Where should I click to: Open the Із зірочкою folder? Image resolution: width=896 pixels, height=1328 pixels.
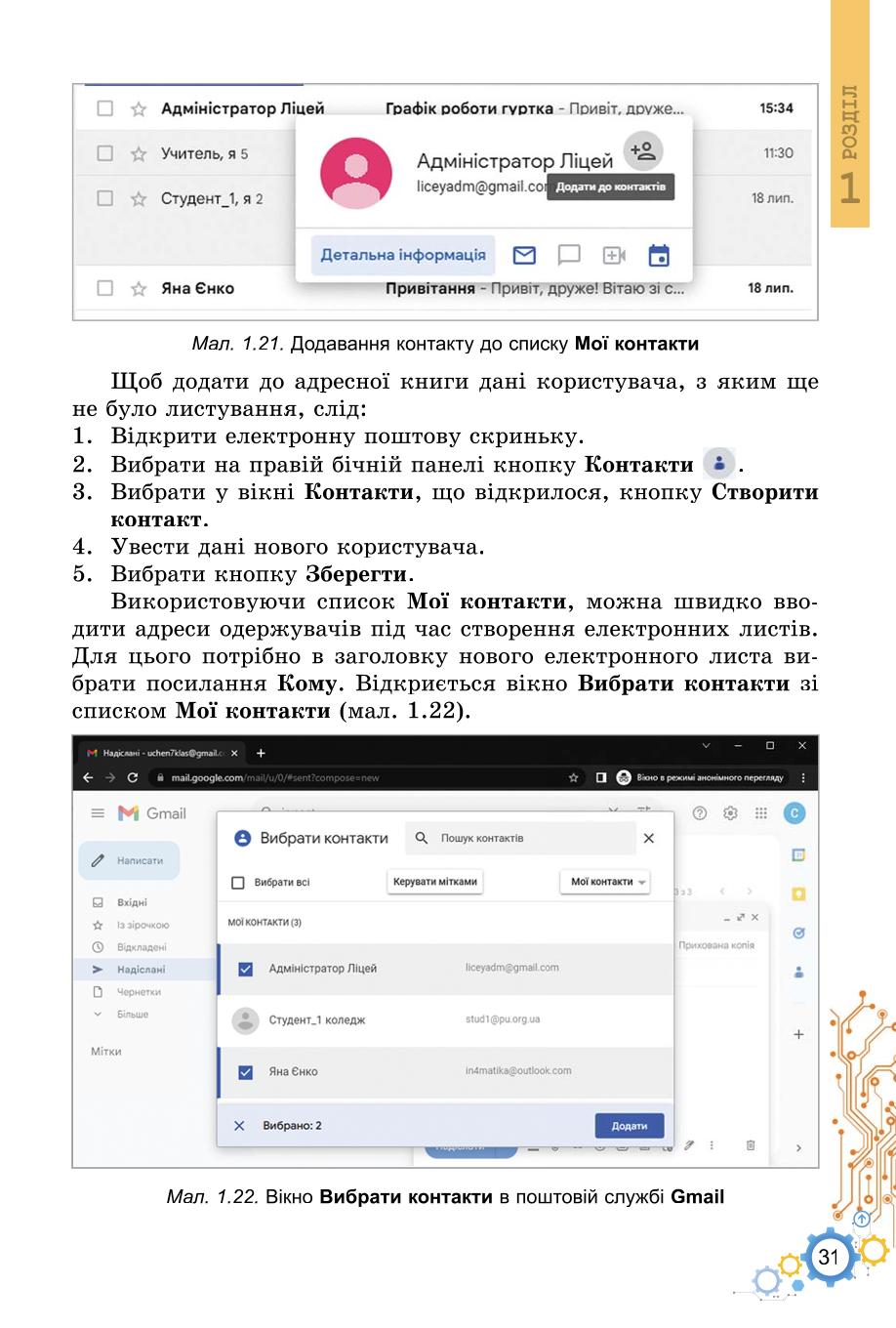pos(143,925)
